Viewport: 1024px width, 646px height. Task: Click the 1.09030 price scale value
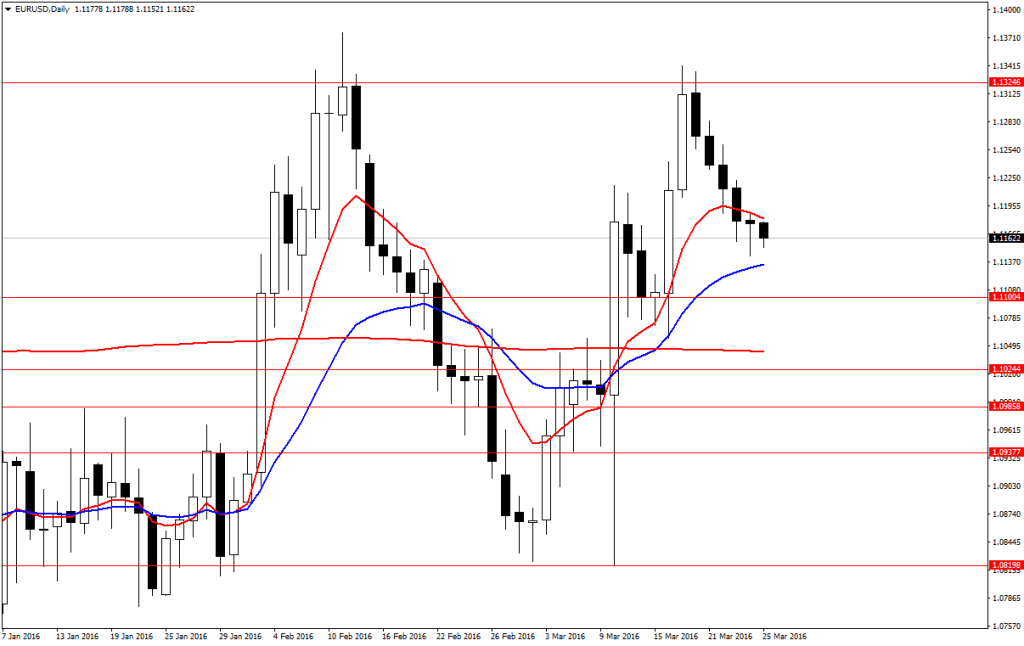click(x=1006, y=487)
